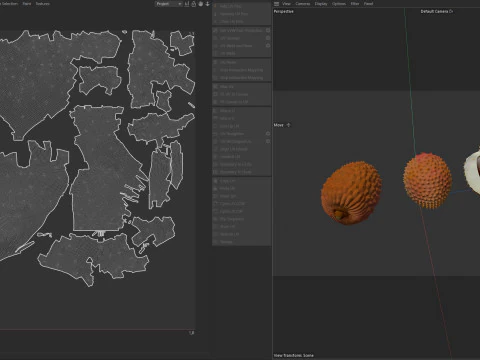Open the Panel menu of the viewport
The image size is (480, 360).
click(x=368, y=4)
